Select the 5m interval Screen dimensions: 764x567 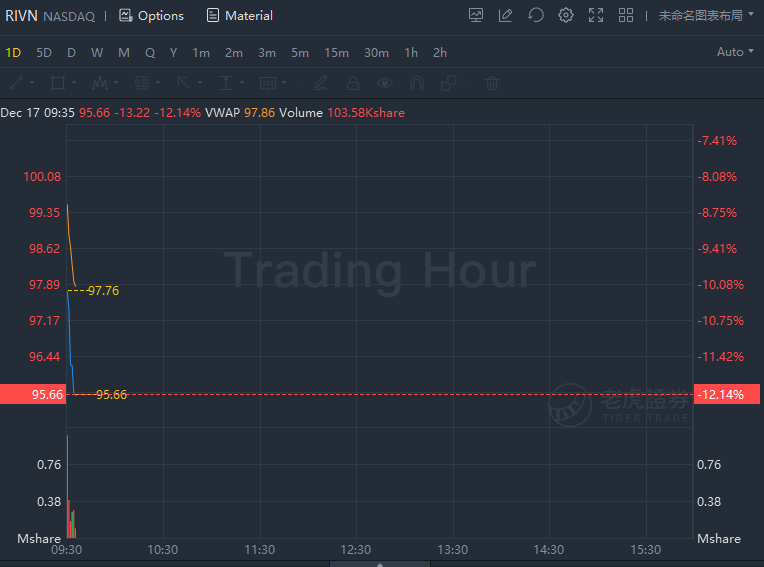click(300, 53)
